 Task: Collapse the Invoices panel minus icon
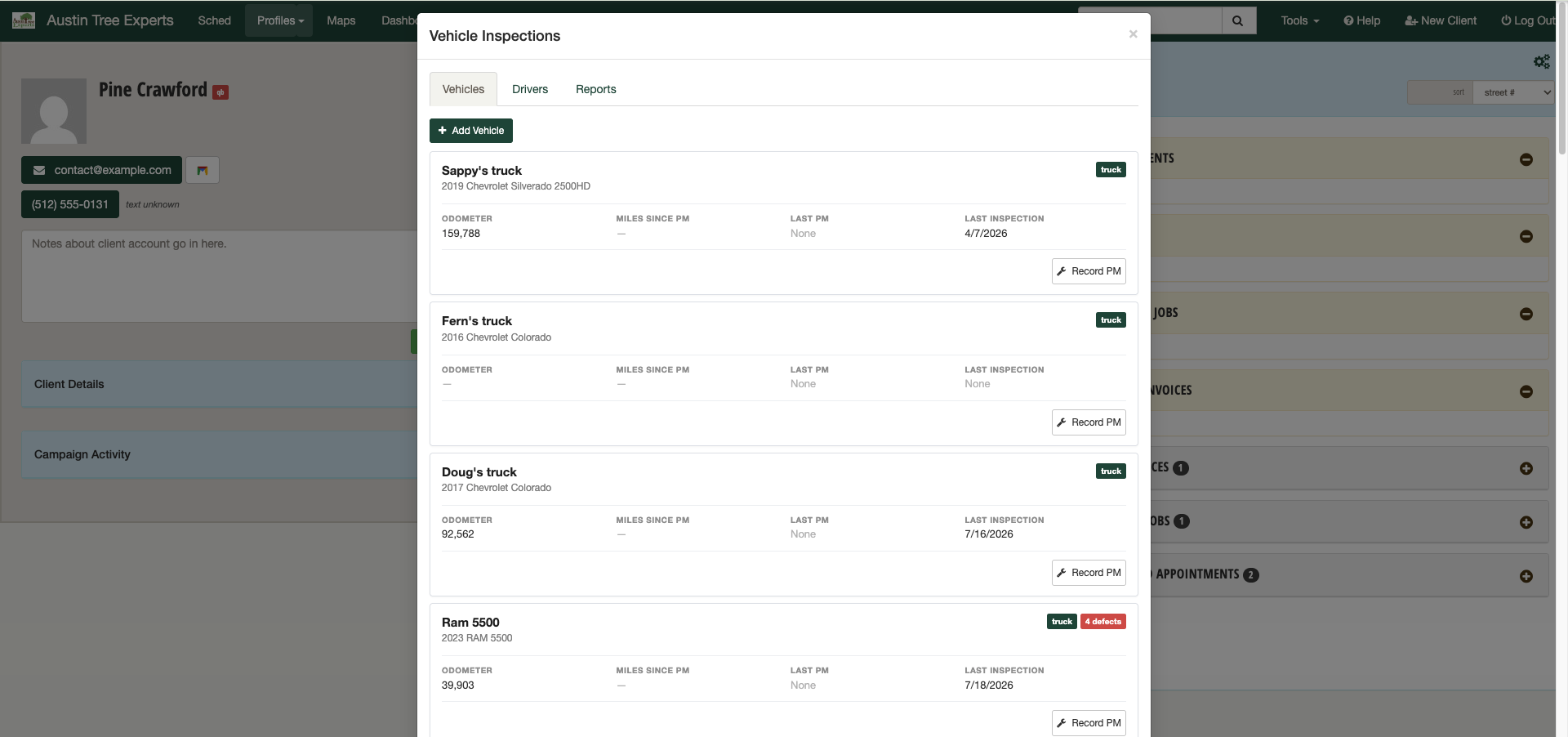[x=1526, y=391]
